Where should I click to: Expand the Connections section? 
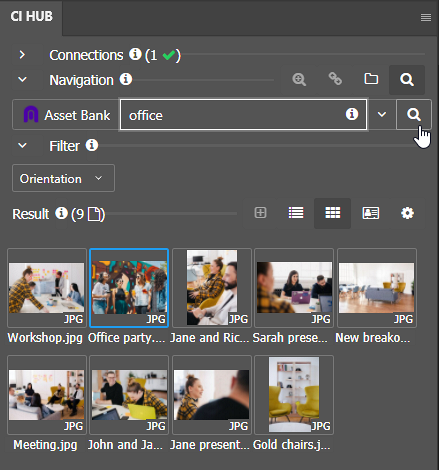[22, 55]
